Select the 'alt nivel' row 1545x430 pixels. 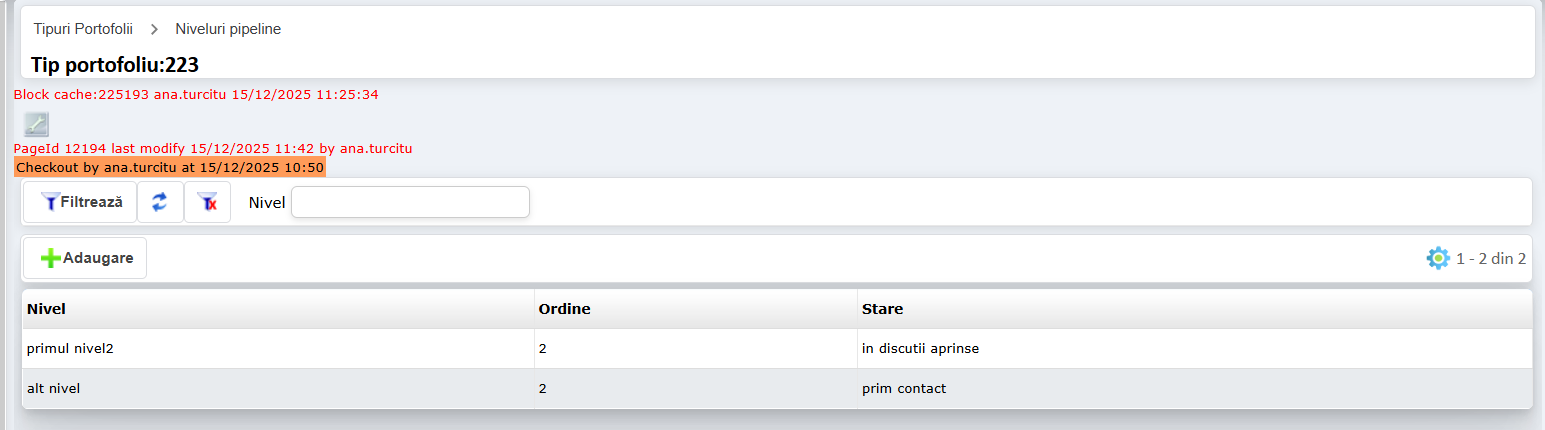54,388
